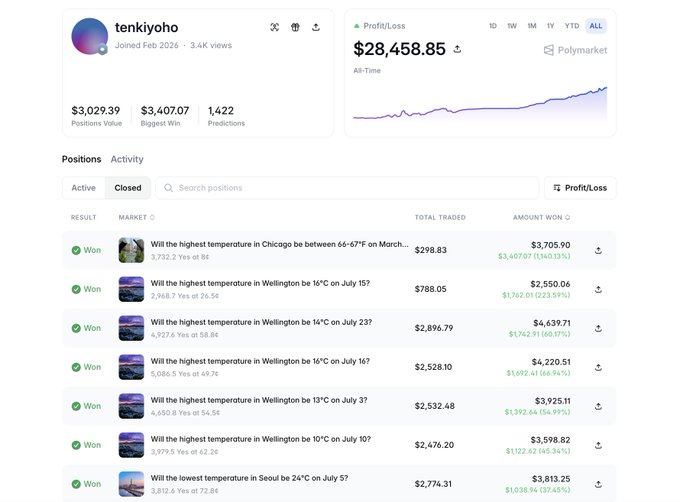Share the Wellington 13°C July 3 position
Viewport: 680px width, 502px height.
tap(598, 407)
